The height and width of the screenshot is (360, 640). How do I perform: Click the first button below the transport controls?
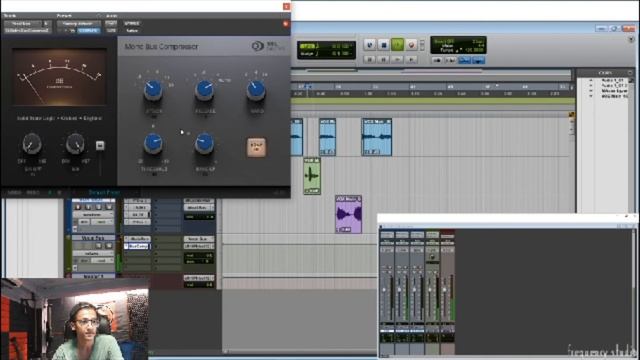[x=370, y=60]
